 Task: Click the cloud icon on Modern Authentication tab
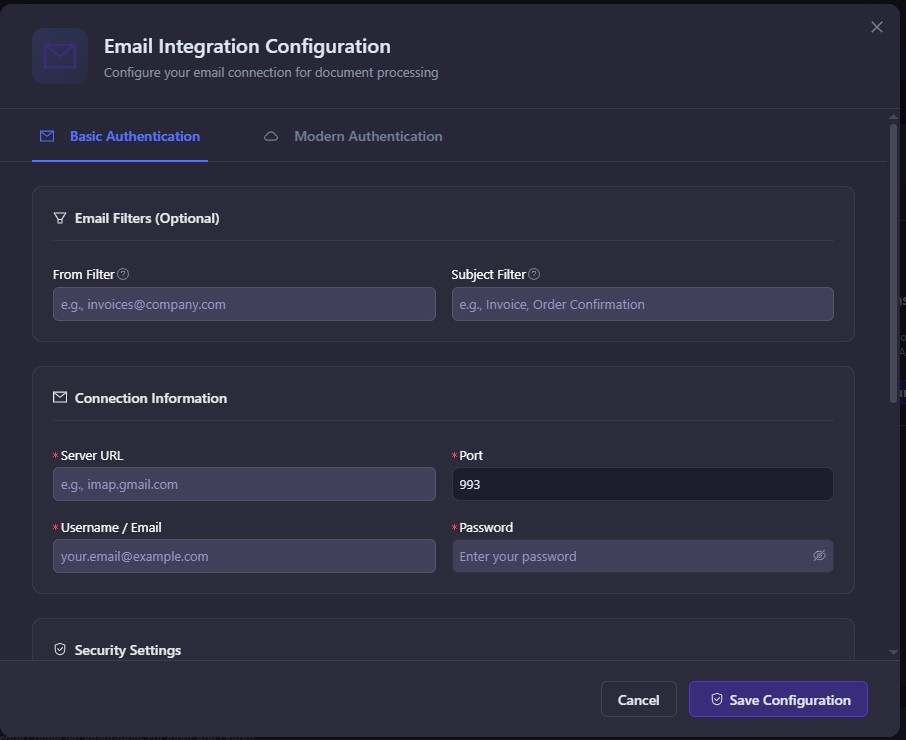[271, 136]
